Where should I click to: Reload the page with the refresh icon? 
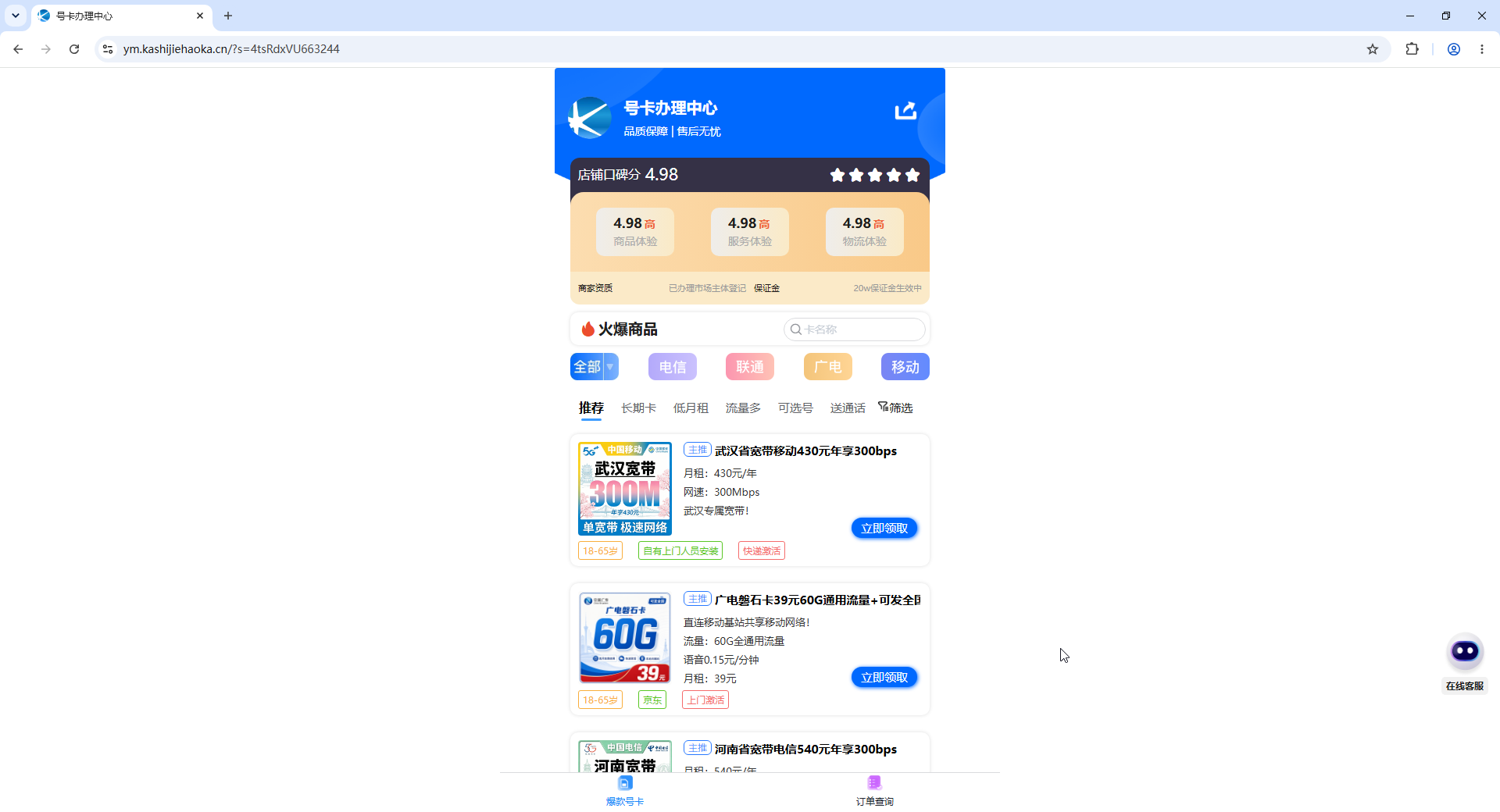pyautogui.click(x=74, y=49)
